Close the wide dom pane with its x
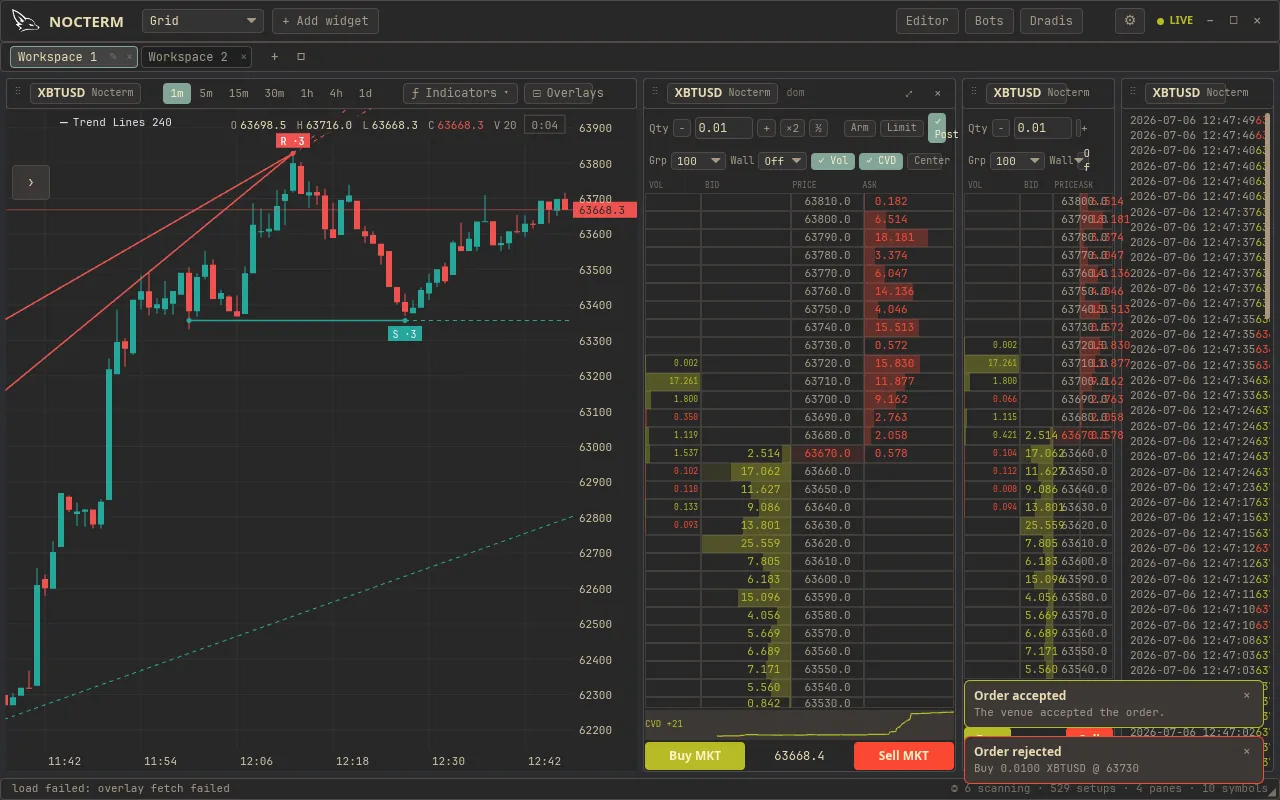Screen dimensions: 1280x800 (x=938, y=93)
